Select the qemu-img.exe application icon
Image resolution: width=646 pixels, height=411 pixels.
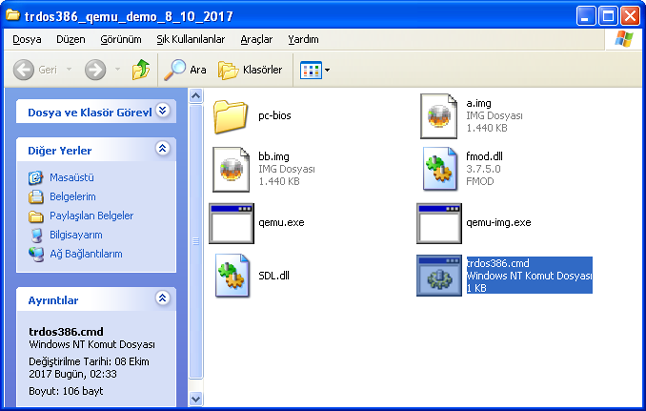point(438,222)
